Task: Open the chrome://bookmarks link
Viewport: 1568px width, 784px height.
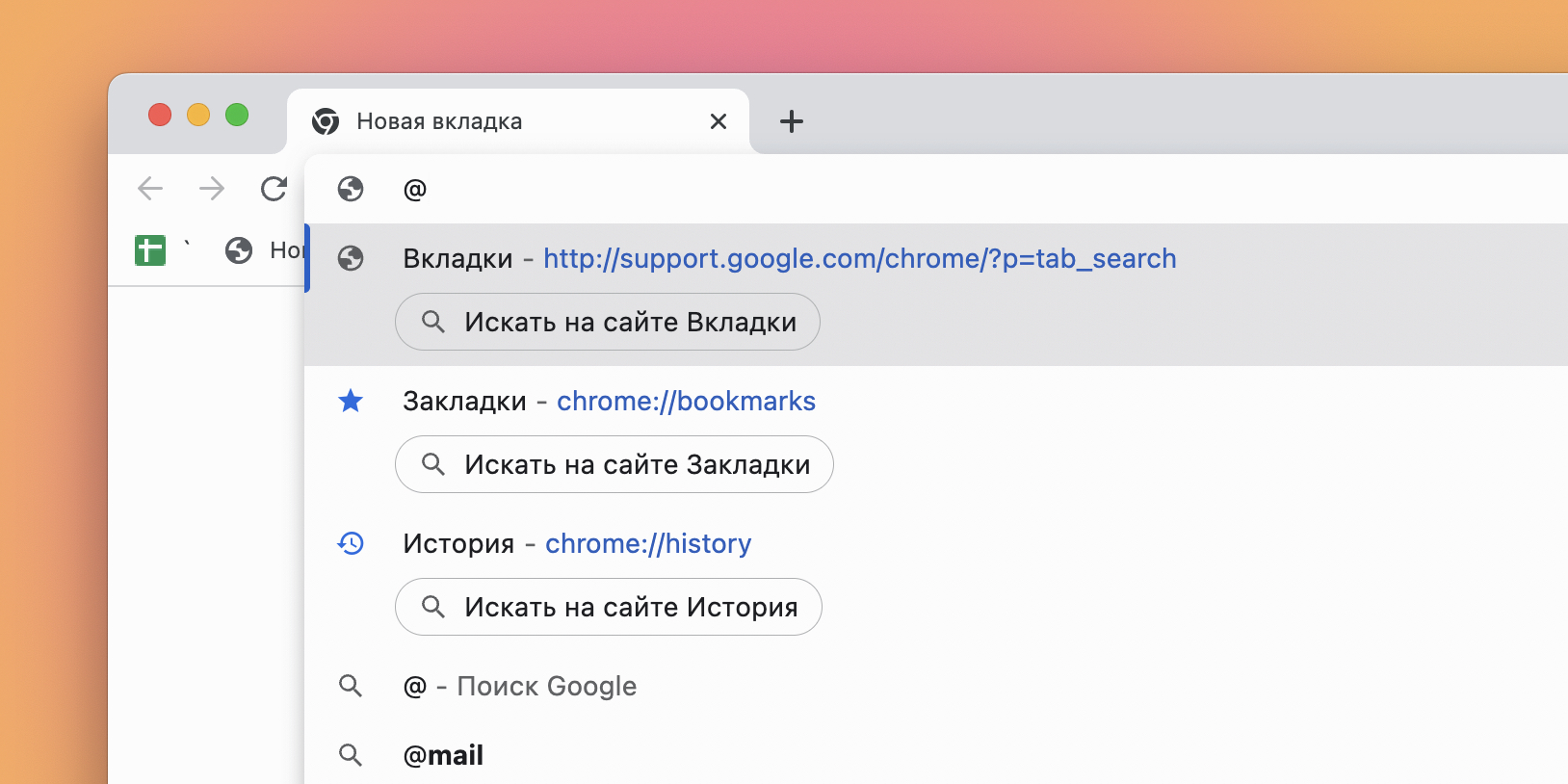Action: (686, 401)
